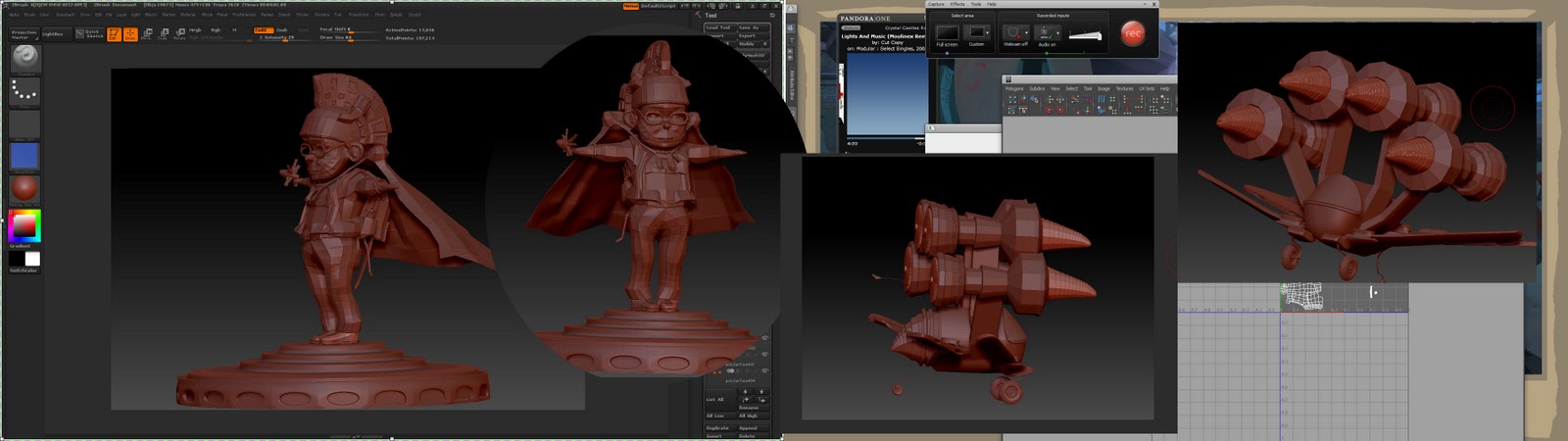Open the empty Alpha slot
This screenshot has height=441, width=1568.
point(25,124)
